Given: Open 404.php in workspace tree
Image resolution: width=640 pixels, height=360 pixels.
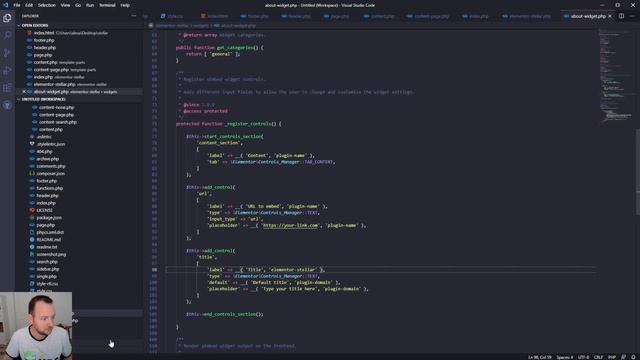Looking at the screenshot, I should 44,151.
